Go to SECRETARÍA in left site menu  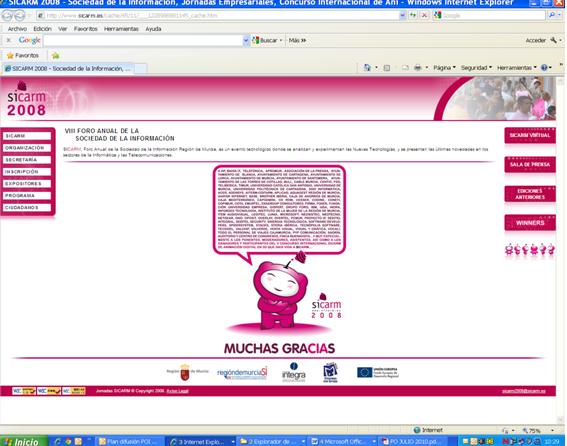pyautogui.click(x=27, y=160)
